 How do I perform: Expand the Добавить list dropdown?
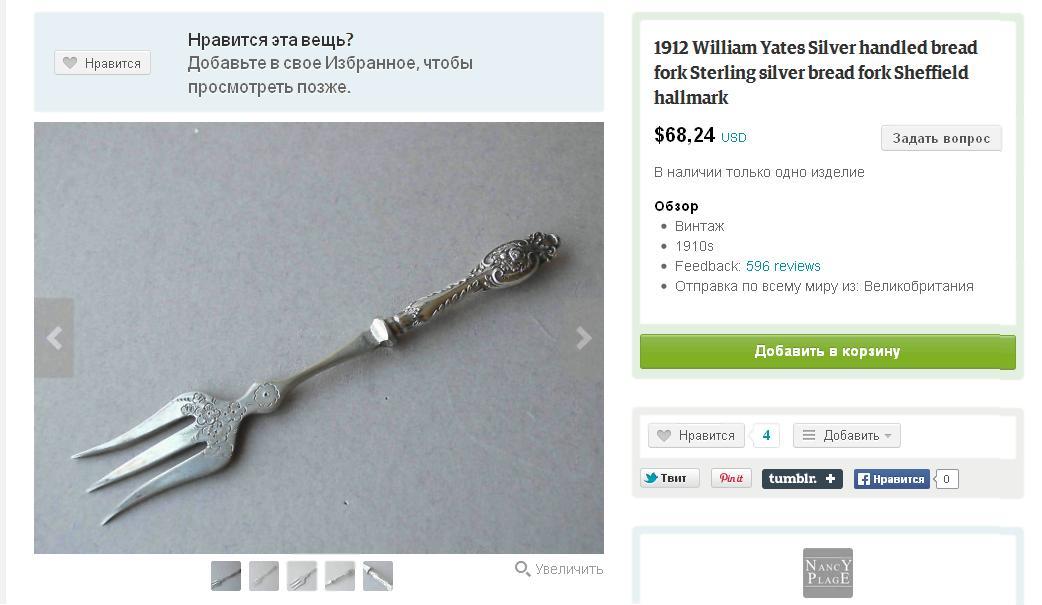847,435
